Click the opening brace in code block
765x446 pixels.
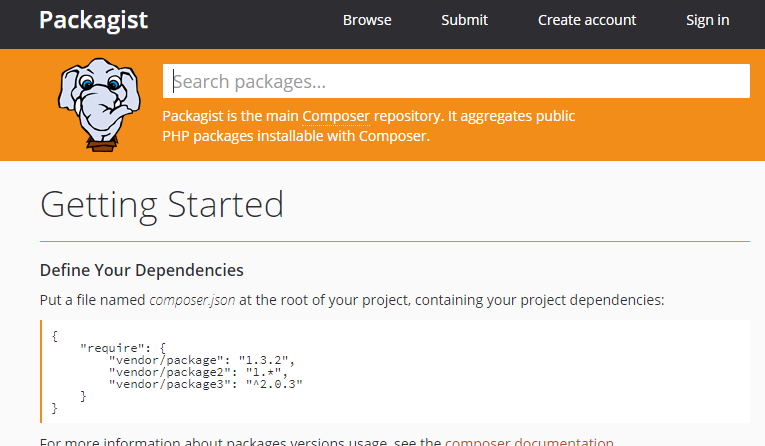[x=55, y=336]
